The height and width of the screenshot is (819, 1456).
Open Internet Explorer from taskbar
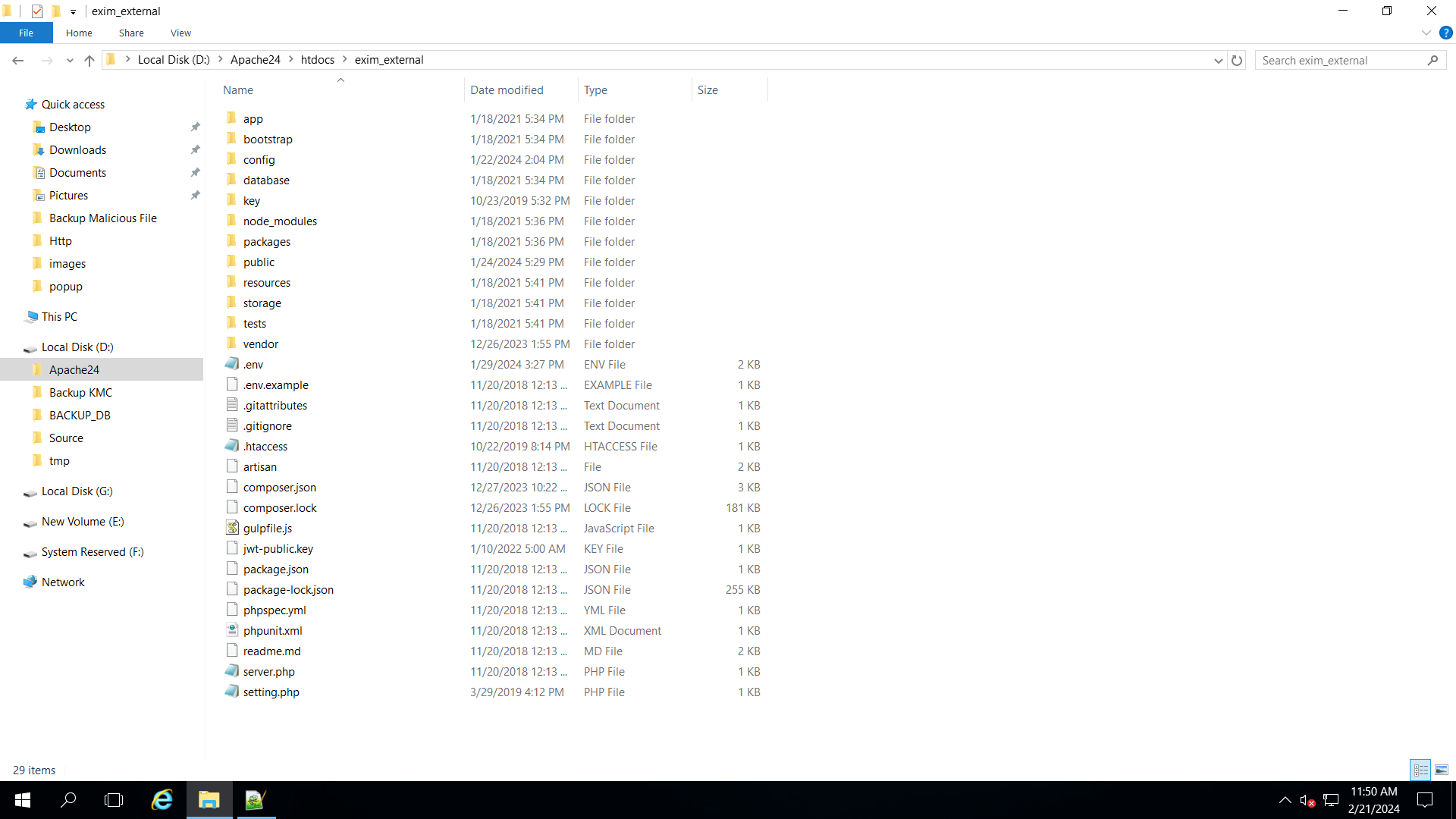click(162, 800)
